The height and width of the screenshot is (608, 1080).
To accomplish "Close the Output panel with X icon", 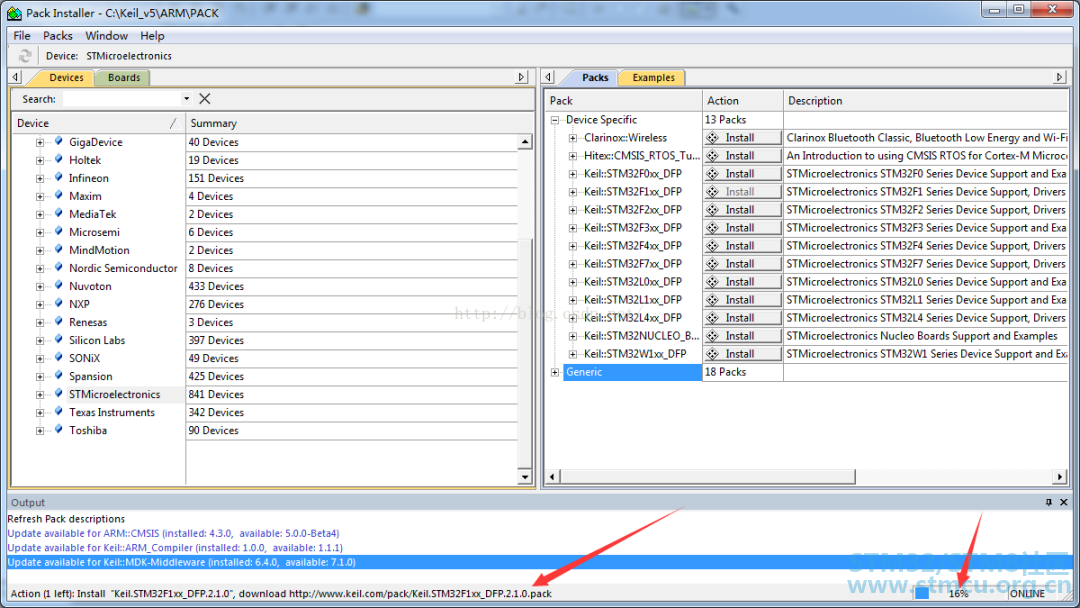I will click(x=1063, y=503).
